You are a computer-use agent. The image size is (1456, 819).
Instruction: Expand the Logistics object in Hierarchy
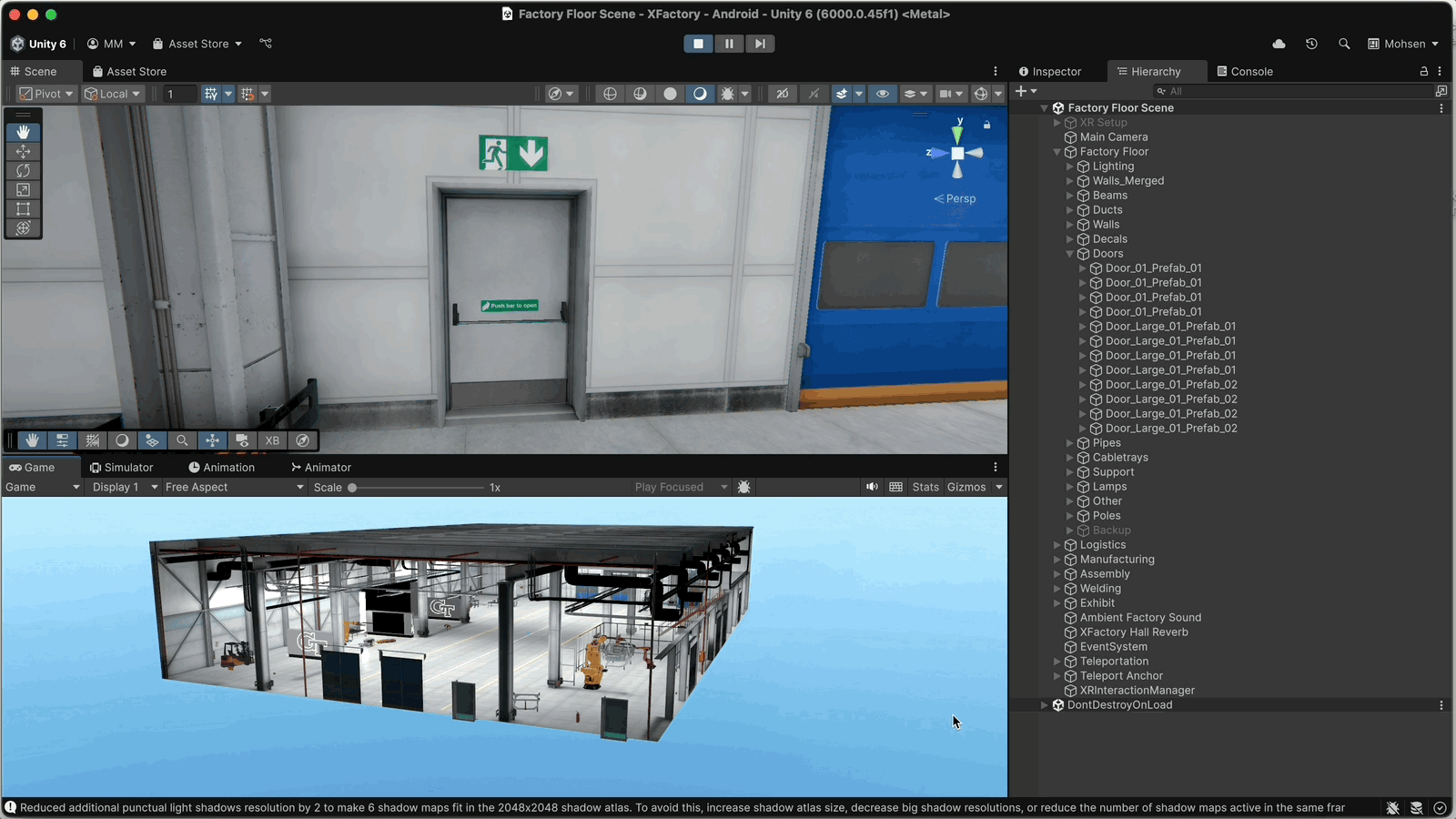(1057, 545)
